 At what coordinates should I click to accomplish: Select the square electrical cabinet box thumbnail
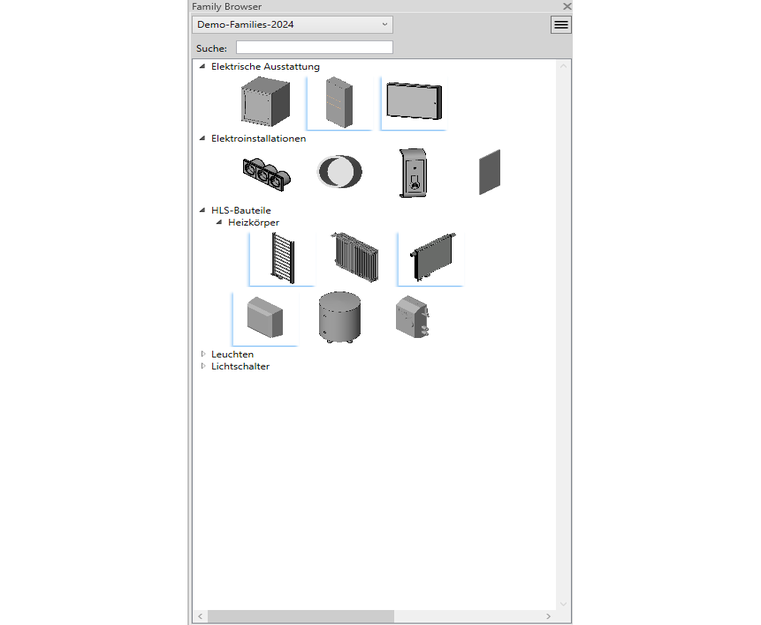pos(265,102)
